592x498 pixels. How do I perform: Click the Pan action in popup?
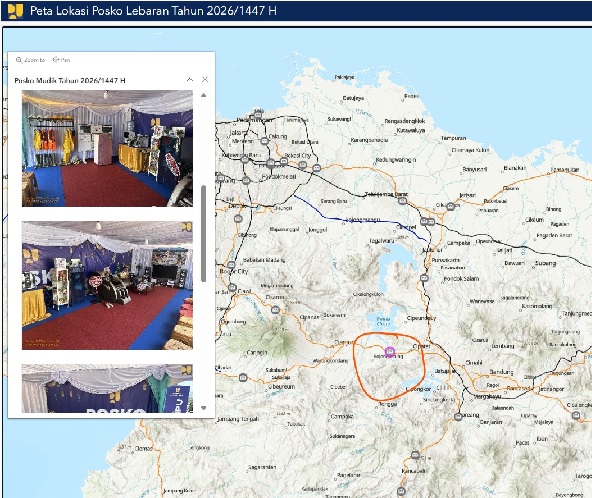(61, 60)
